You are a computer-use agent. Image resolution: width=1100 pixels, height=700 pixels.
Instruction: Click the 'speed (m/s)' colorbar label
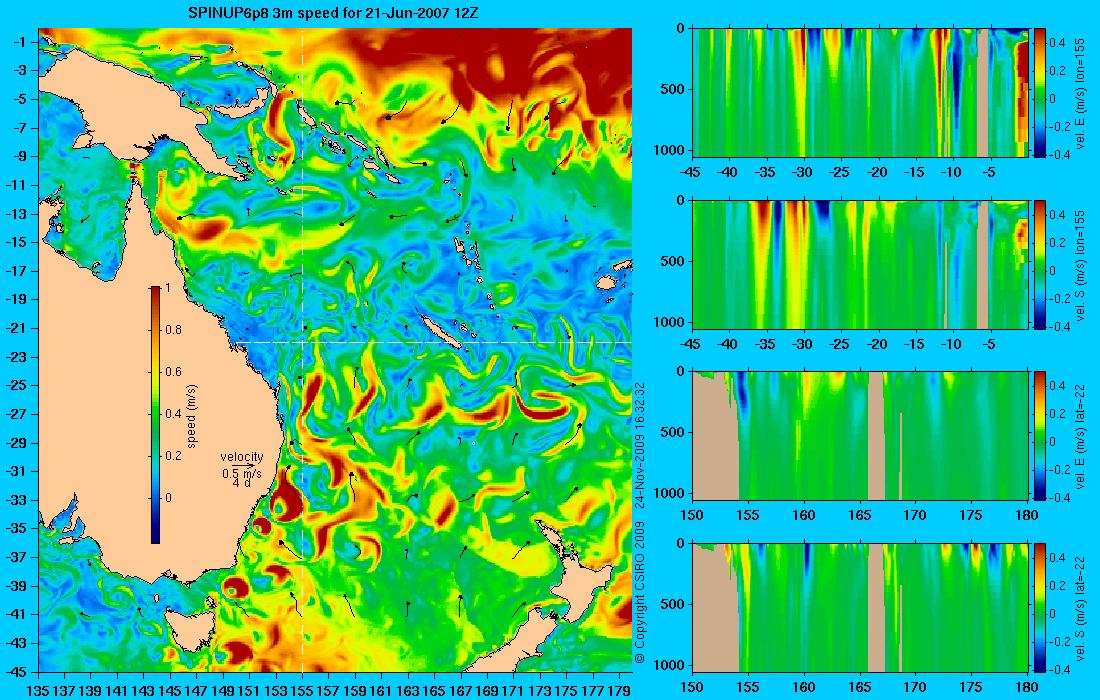click(x=192, y=415)
